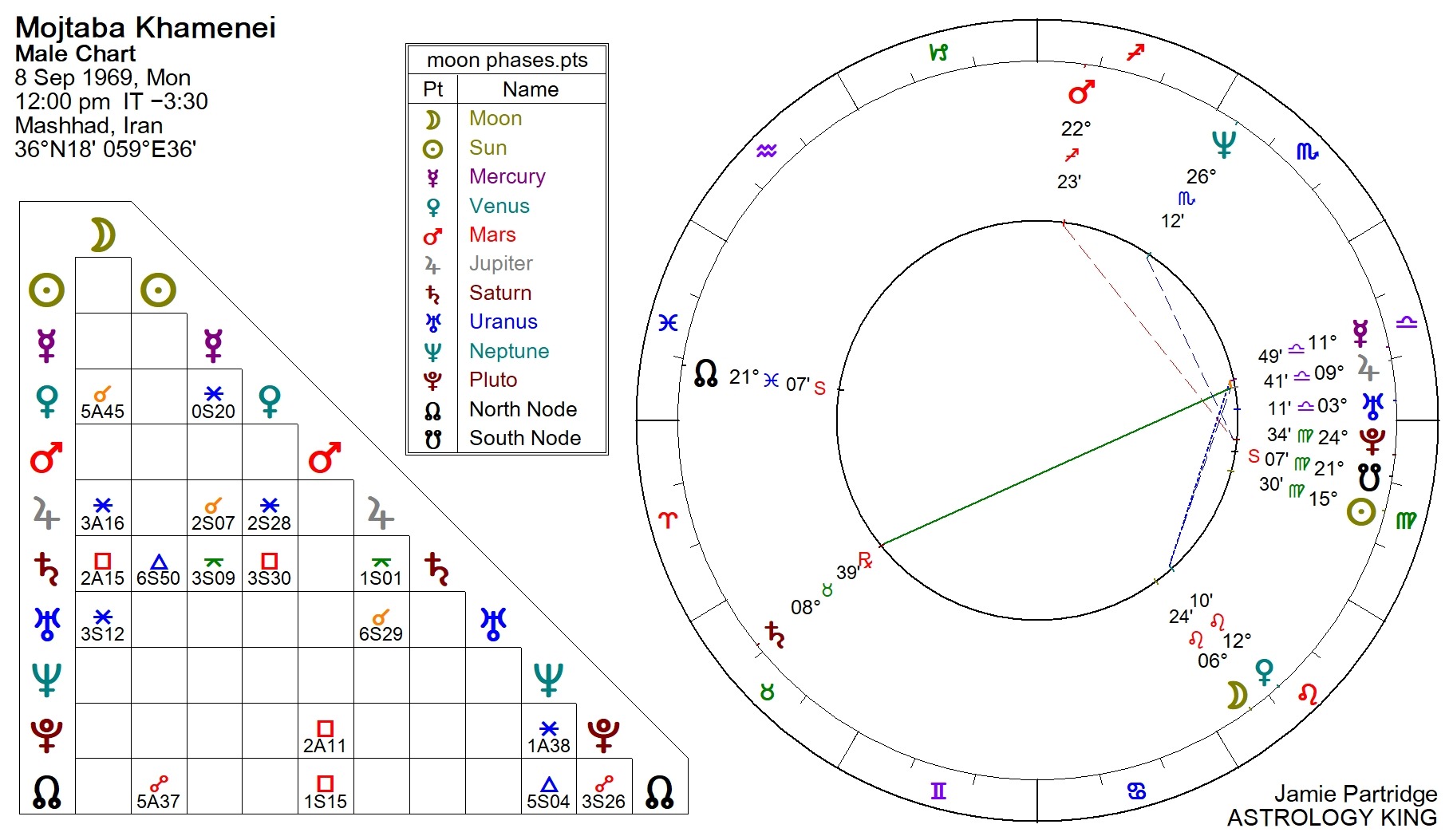This screenshot has width=1453, height=840.
Task: Click the Jupiter name in the legend
Action: click(500, 263)
